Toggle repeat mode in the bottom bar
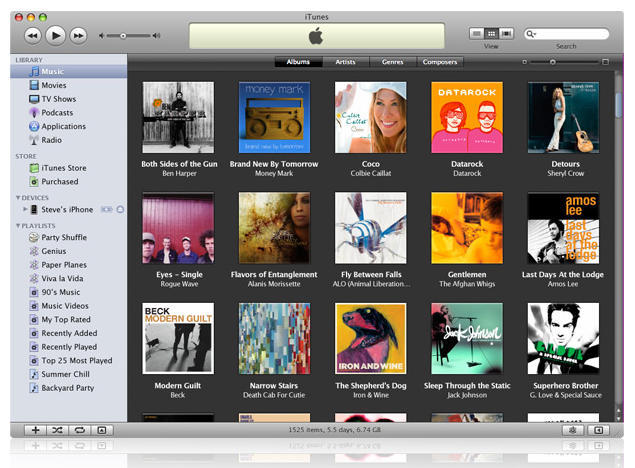 [x=80, y=430]
